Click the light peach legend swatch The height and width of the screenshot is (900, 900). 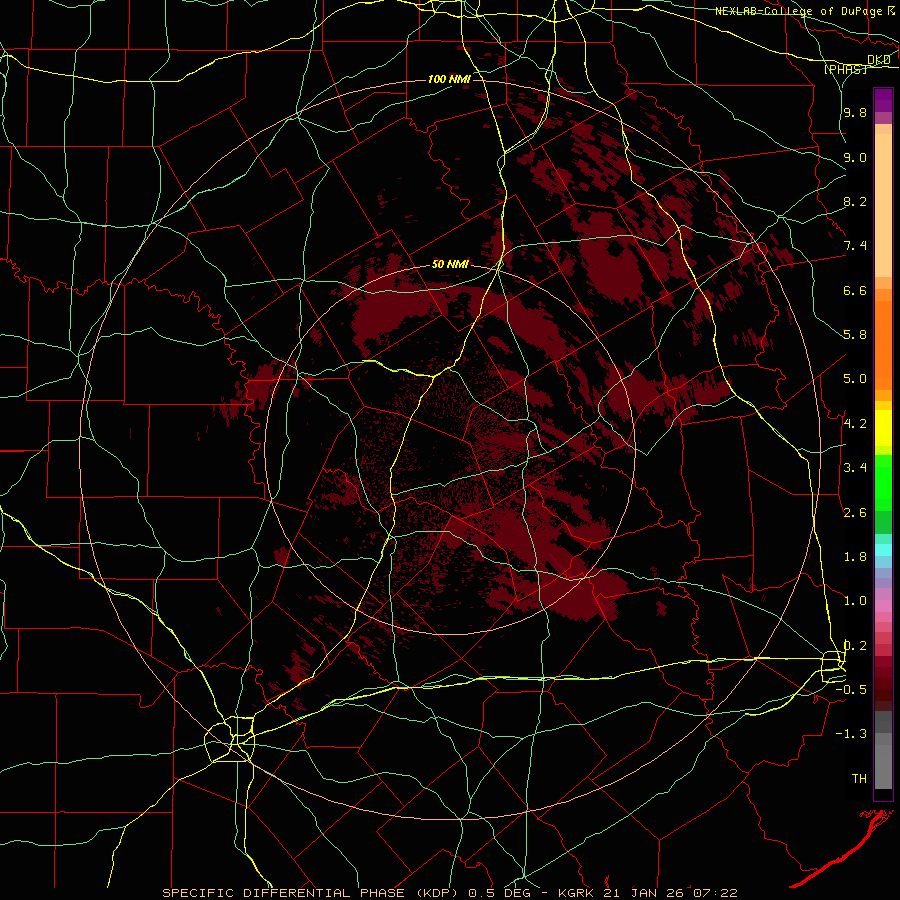click(x=883, y=205)
